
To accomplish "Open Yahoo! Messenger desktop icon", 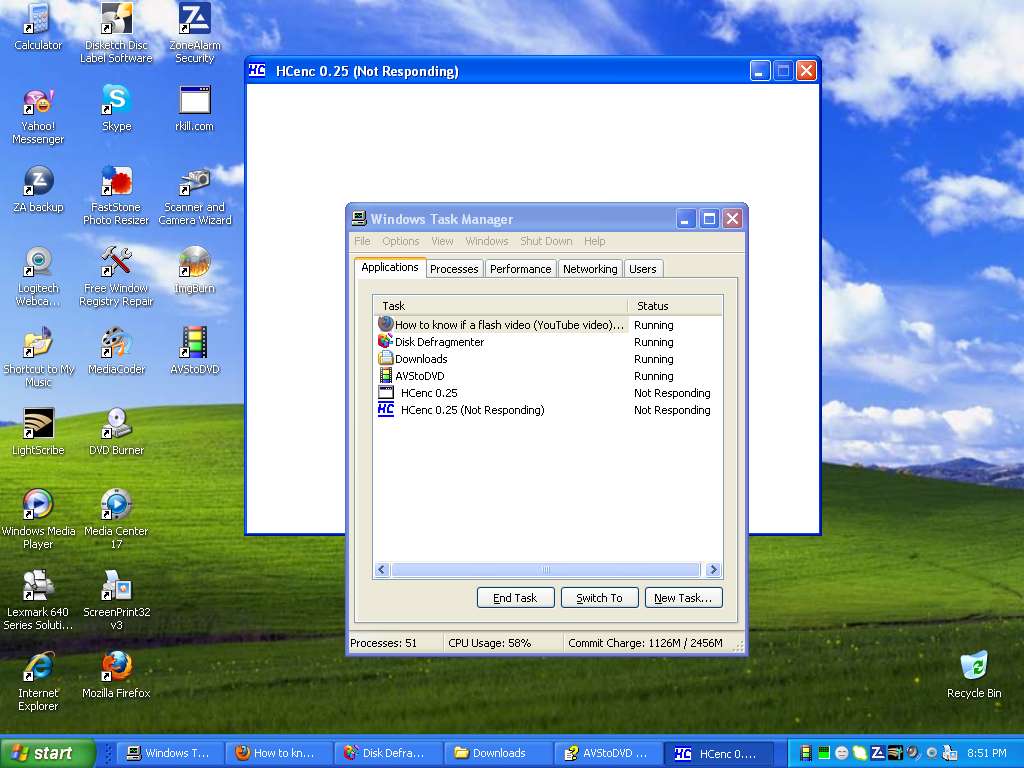I will pyautogui.click(x=38, y=116).
